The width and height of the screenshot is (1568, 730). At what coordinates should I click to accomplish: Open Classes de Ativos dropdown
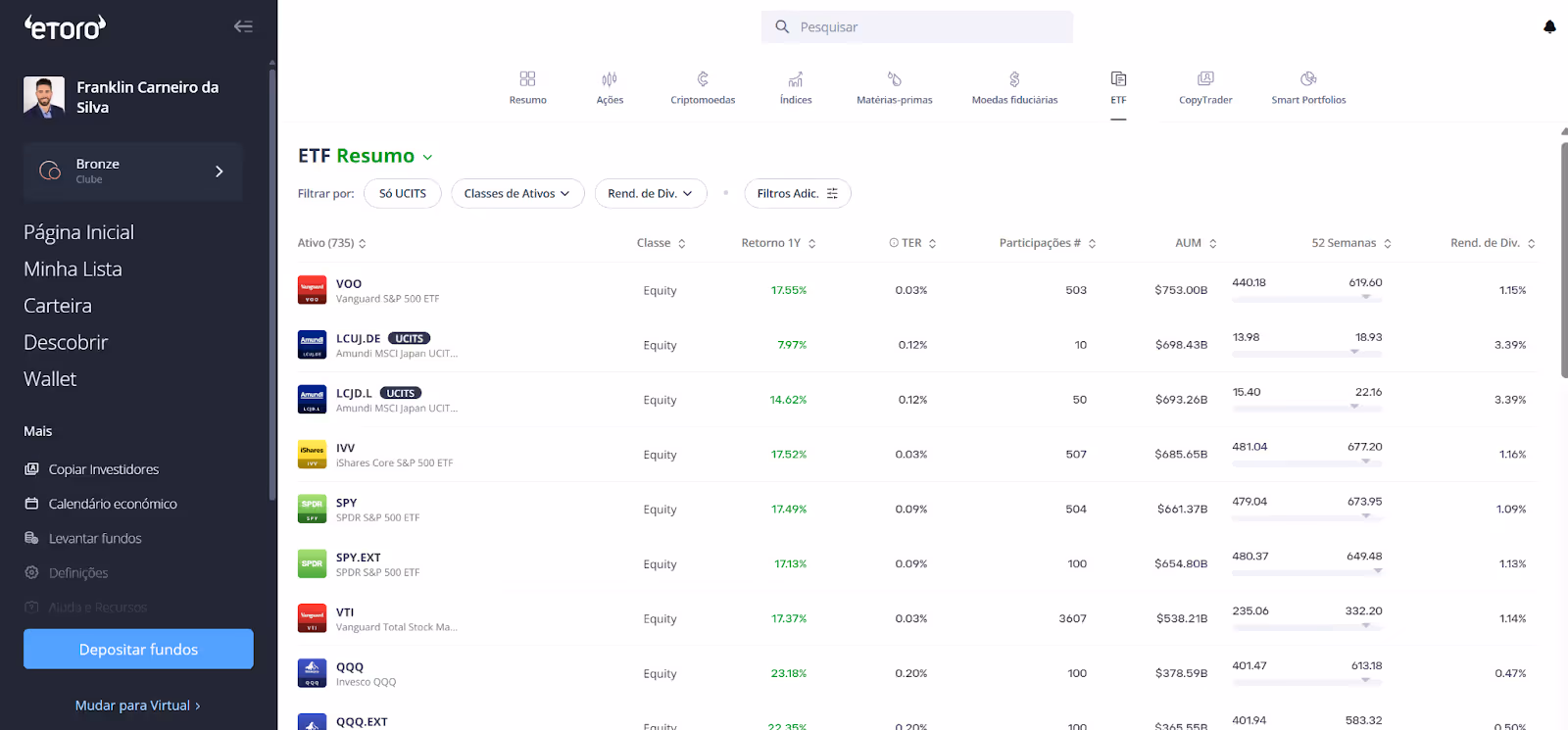click(517, 194)
